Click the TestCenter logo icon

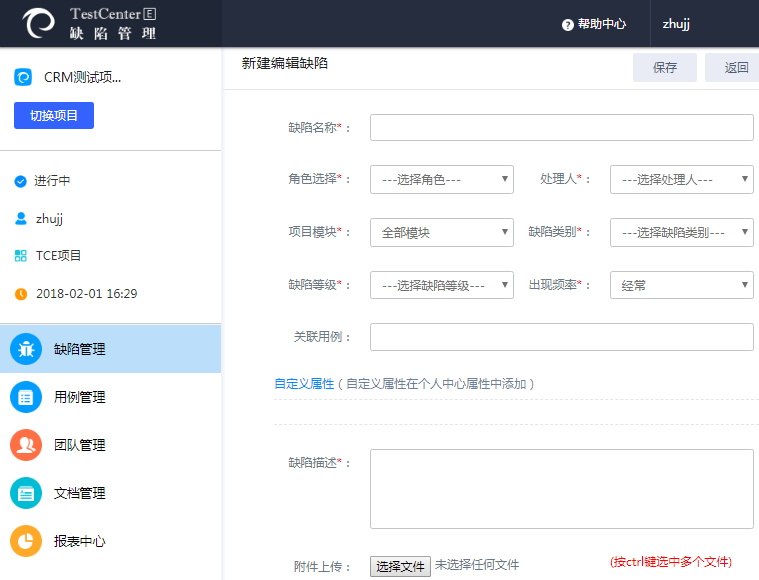click(x=40, y=24)
